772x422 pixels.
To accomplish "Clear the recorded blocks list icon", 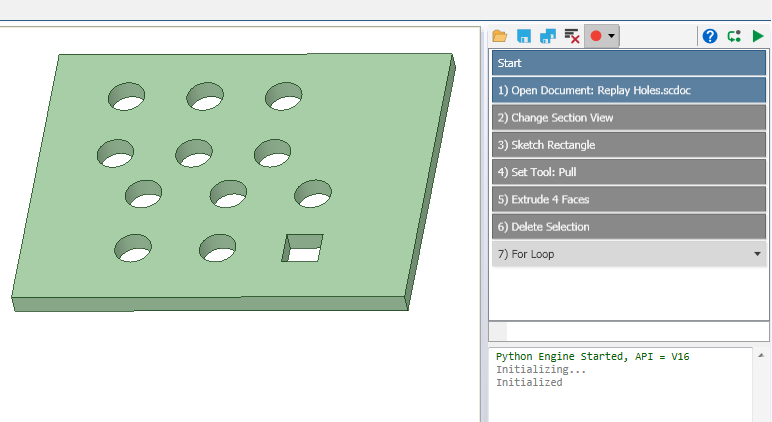I will (x=572, y=36).
